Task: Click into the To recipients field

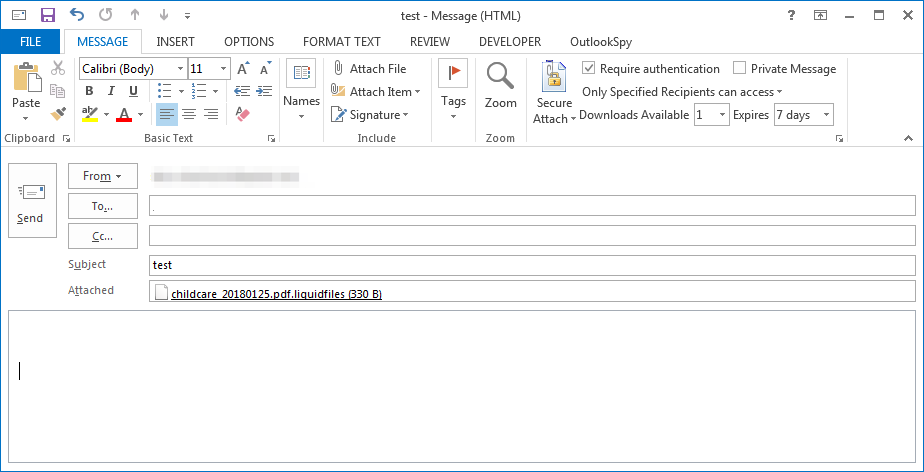Action: (x=532, y=206)
